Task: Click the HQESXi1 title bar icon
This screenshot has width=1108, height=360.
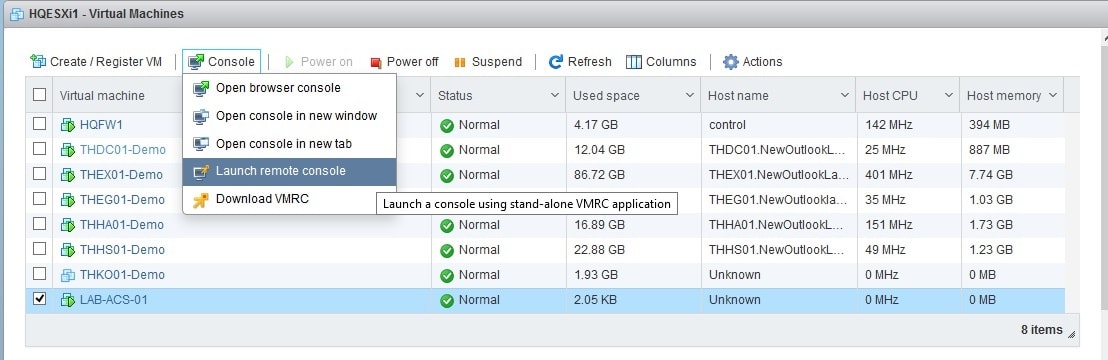Action: tap(16, 13)
